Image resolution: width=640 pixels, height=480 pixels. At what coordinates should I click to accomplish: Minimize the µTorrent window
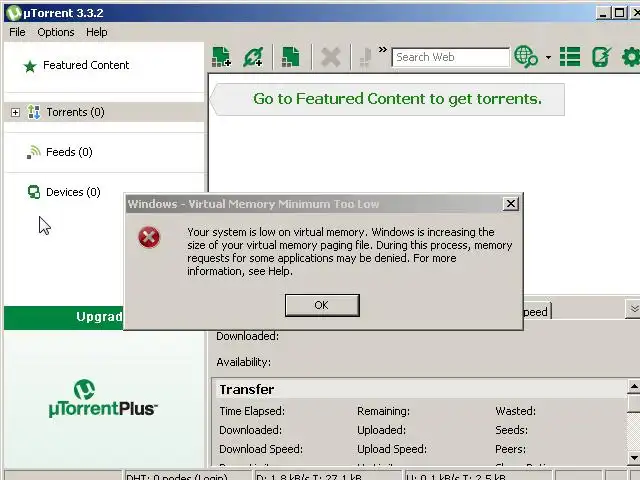(603, 13)
